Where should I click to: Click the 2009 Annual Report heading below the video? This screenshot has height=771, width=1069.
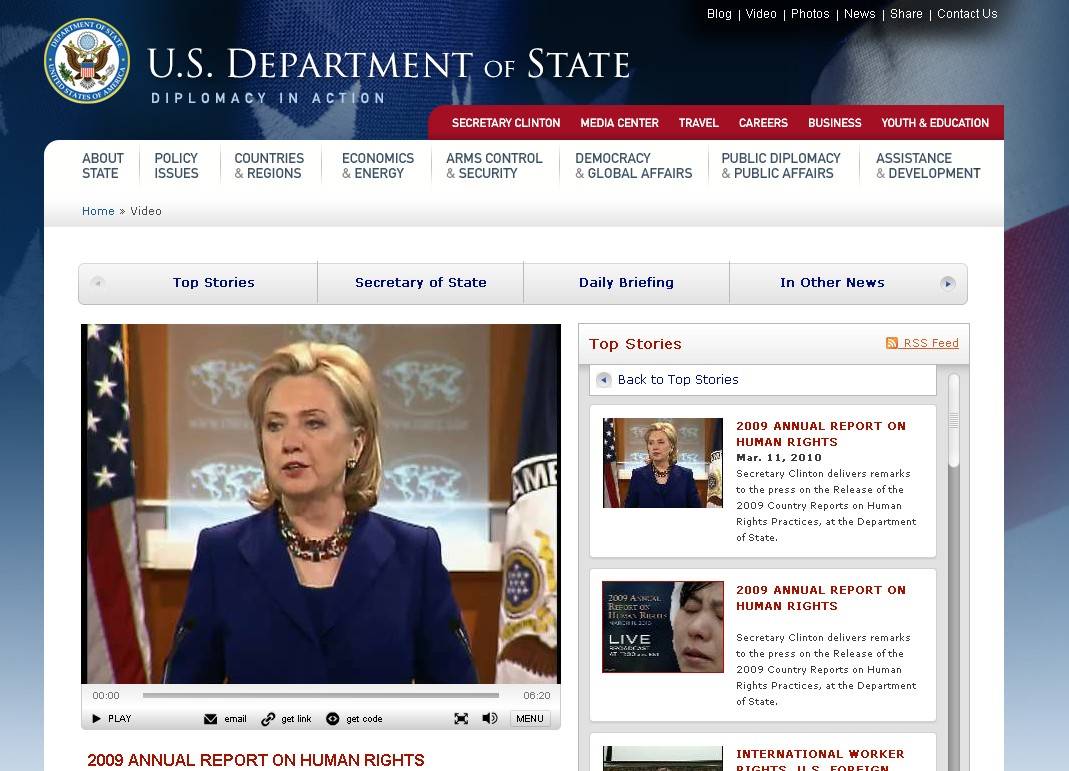256,760
